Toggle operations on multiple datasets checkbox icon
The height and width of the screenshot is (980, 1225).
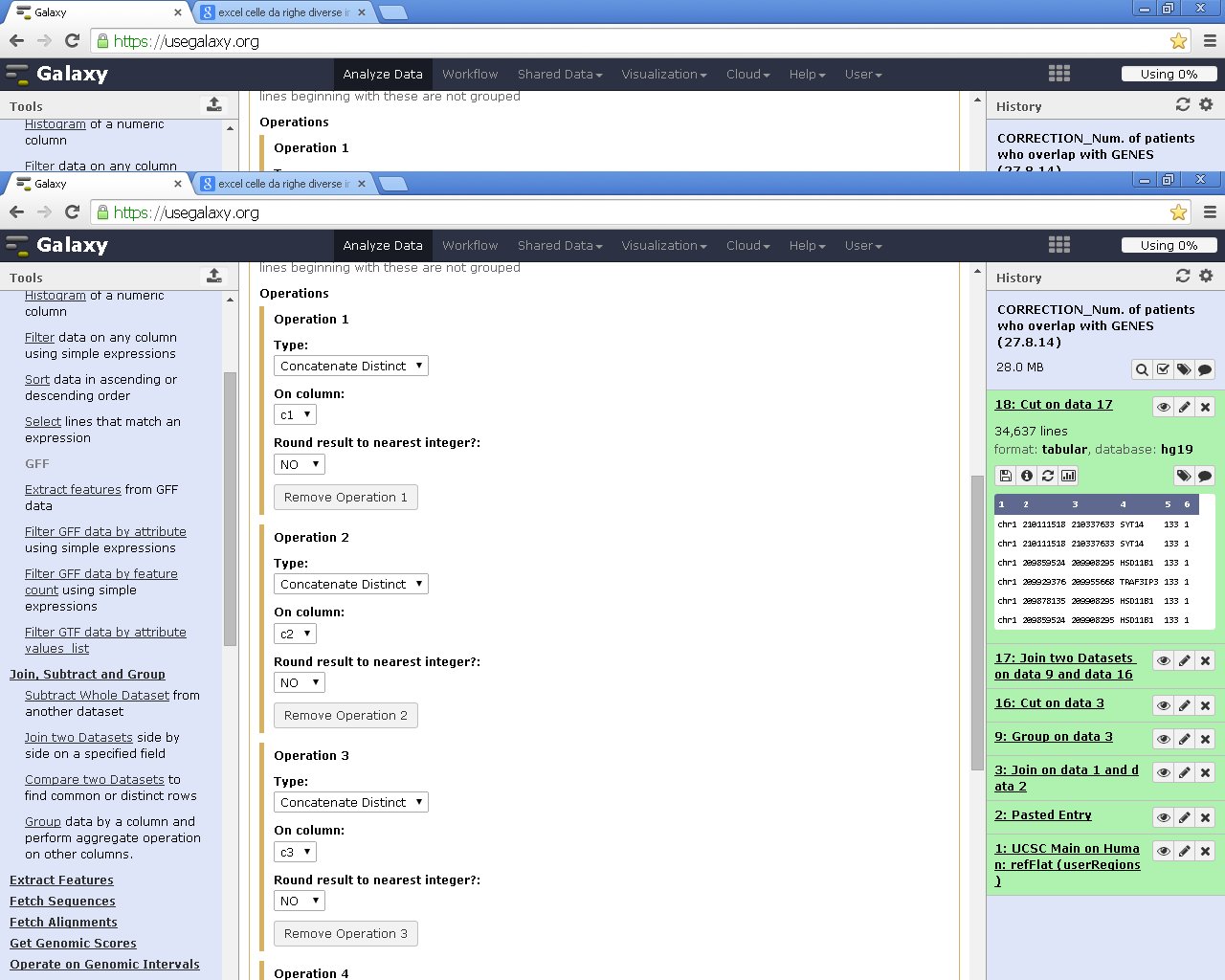pyautogui.click(x=1163, y=369)
